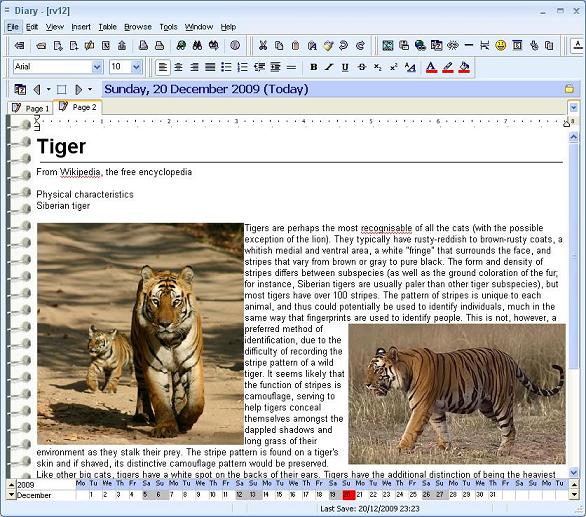
Task: Open the calendar date picker icon
Action: [x=20, y=89]
